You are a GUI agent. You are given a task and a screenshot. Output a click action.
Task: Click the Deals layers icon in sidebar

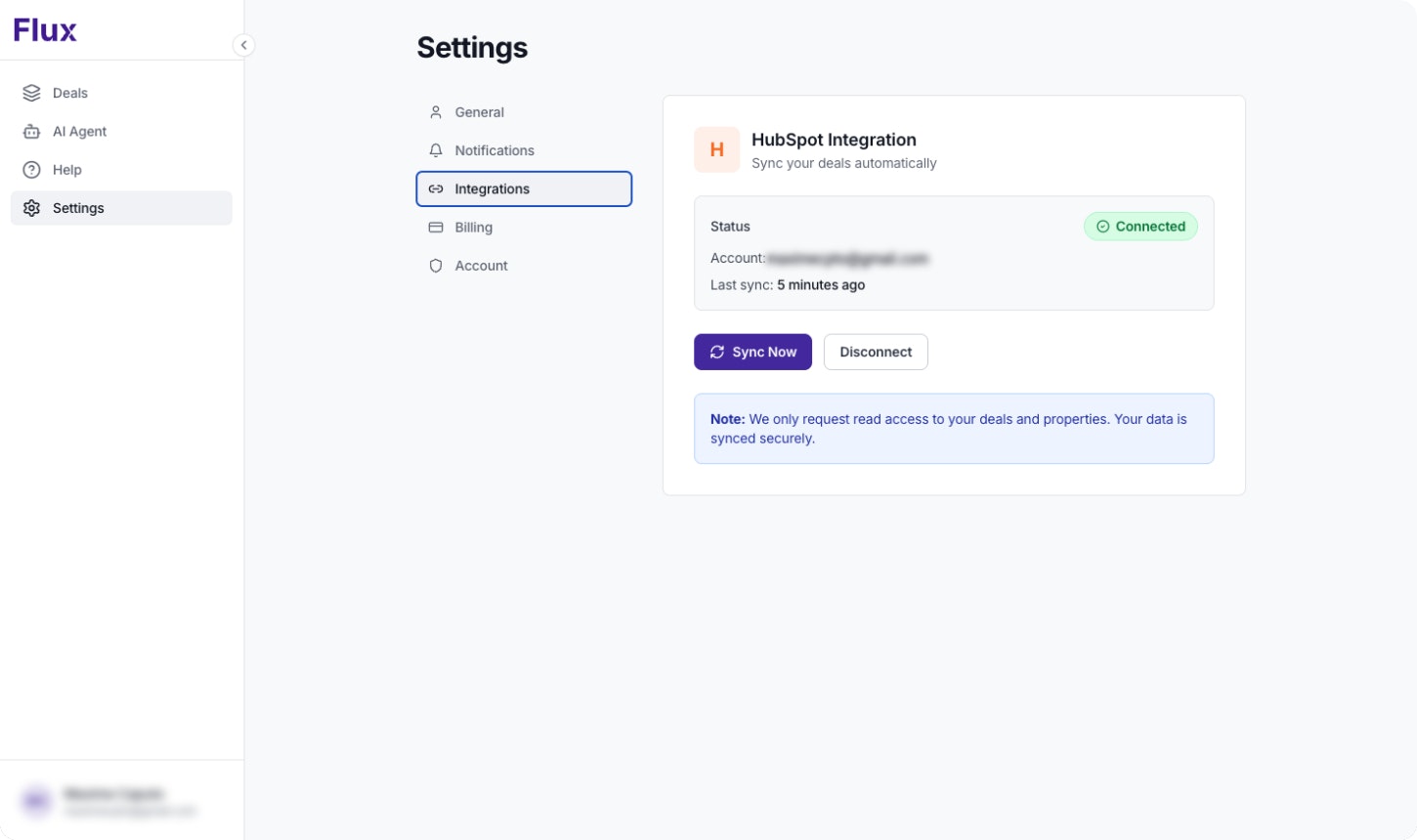click(x=31, y=93)
